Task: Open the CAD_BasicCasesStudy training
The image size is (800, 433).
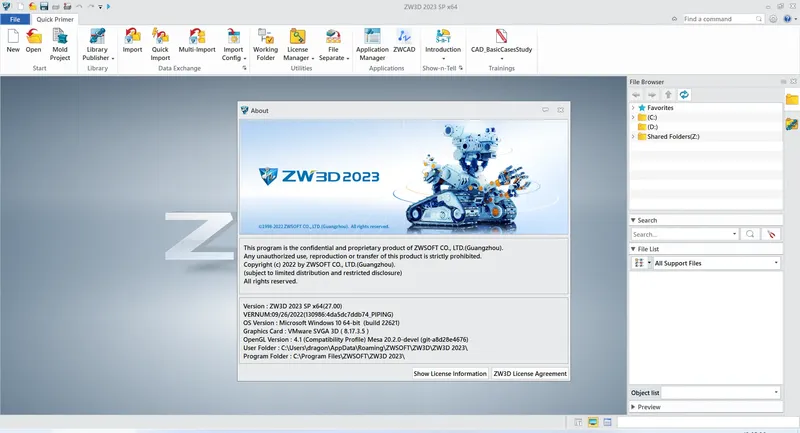Action: click(x=502, y=44)
